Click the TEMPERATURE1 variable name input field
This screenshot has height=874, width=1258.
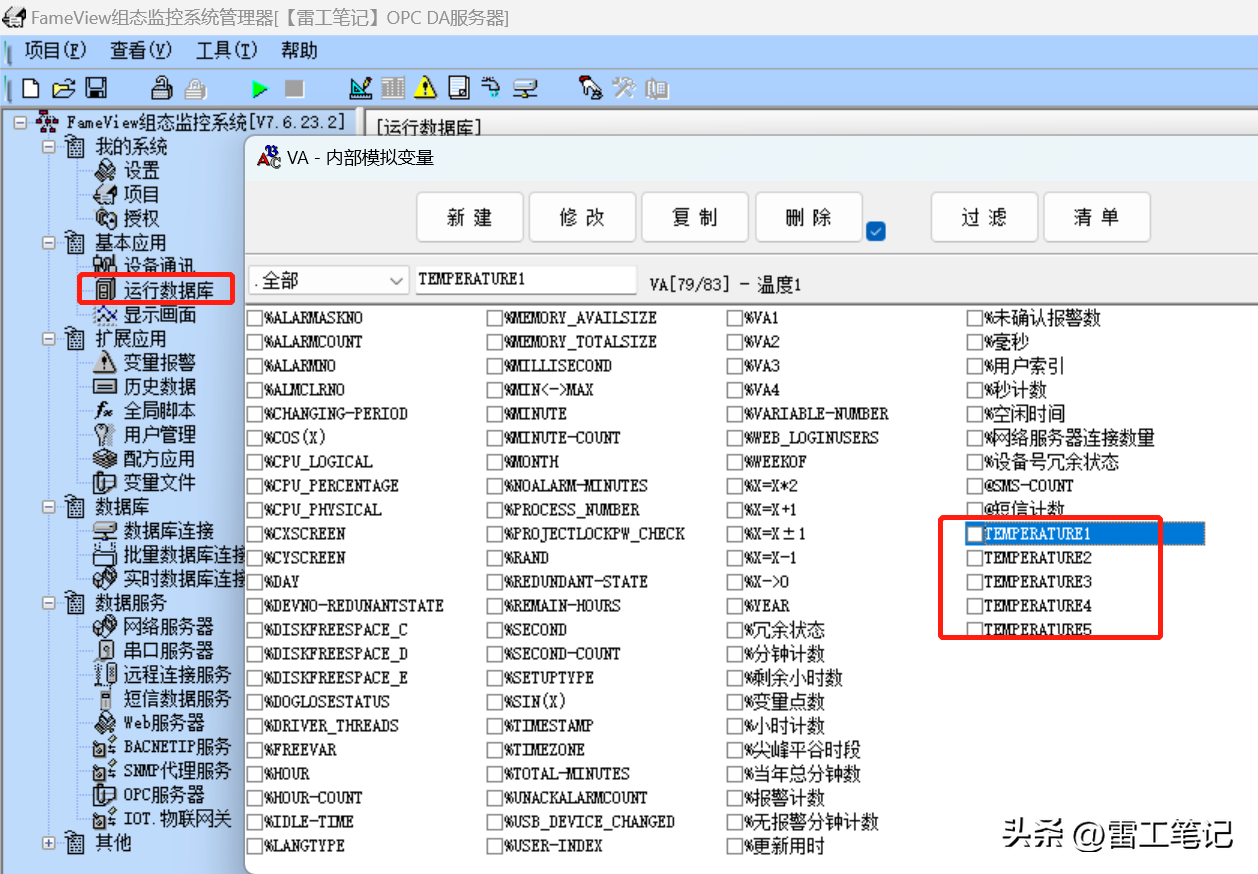(x=525, y=280)
